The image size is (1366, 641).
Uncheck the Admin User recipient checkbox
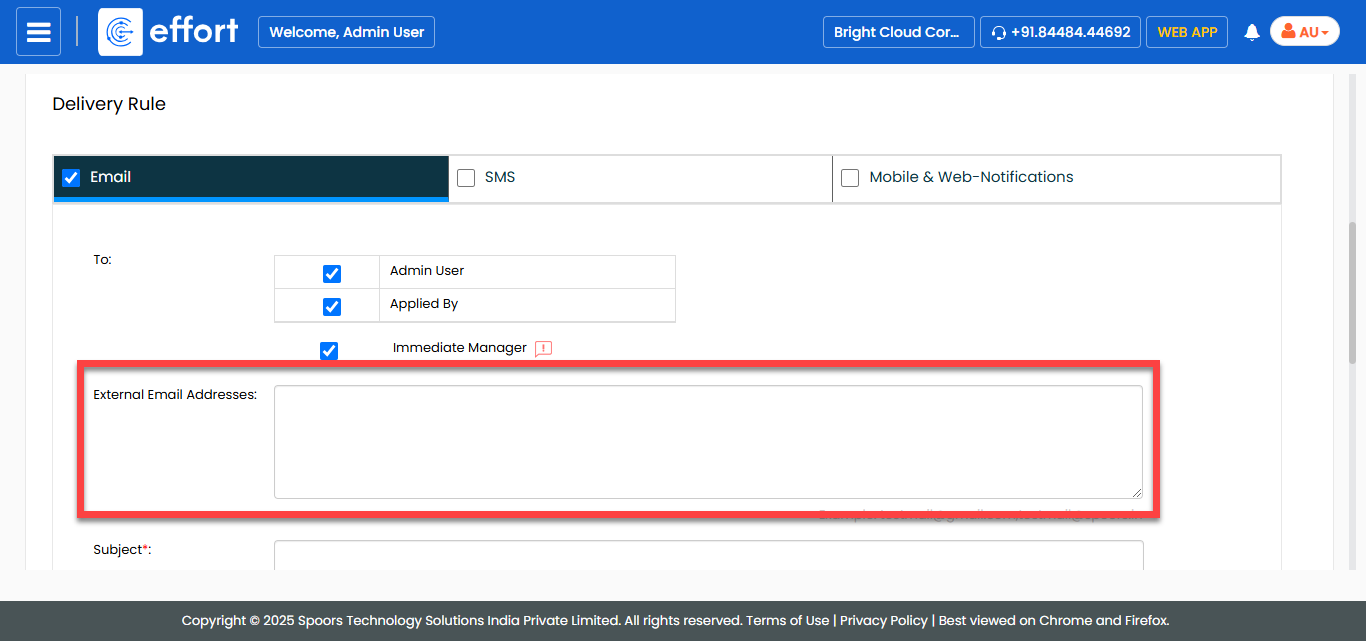coord(332,274)
